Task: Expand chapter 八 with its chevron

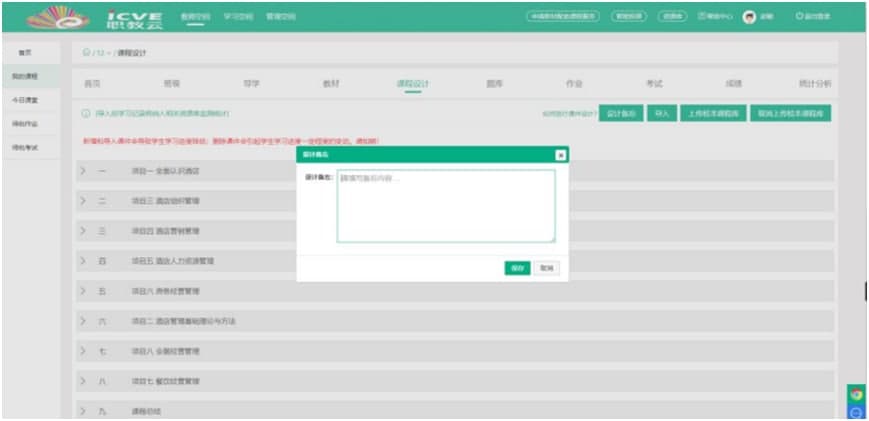Action: click(83, 381)
